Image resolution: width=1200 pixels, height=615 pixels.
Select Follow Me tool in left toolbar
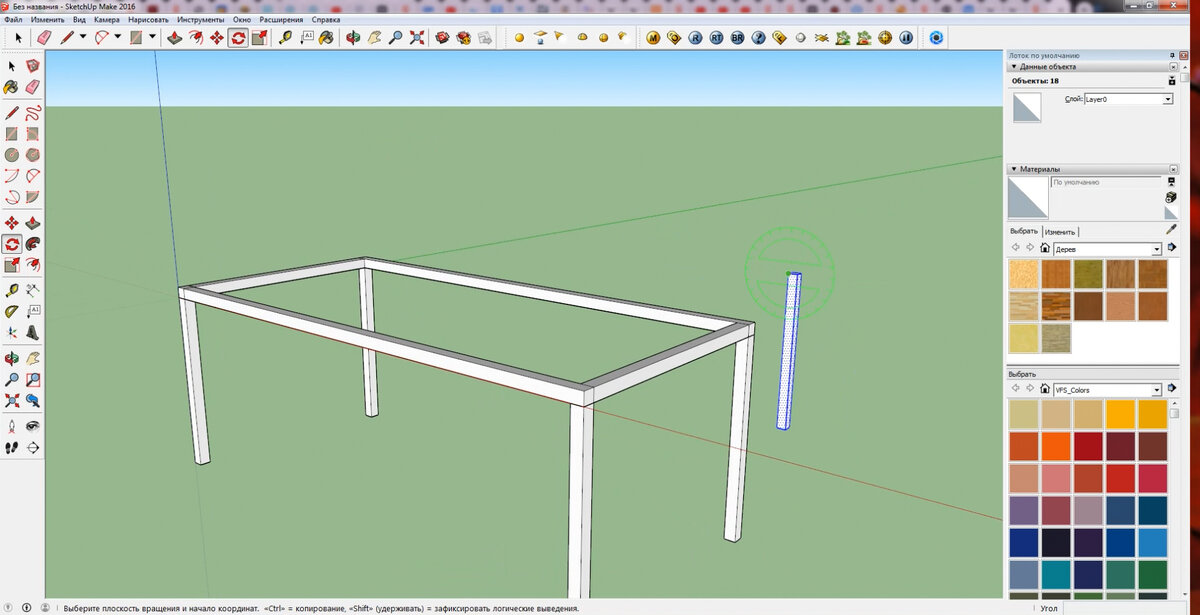[33, 243]
